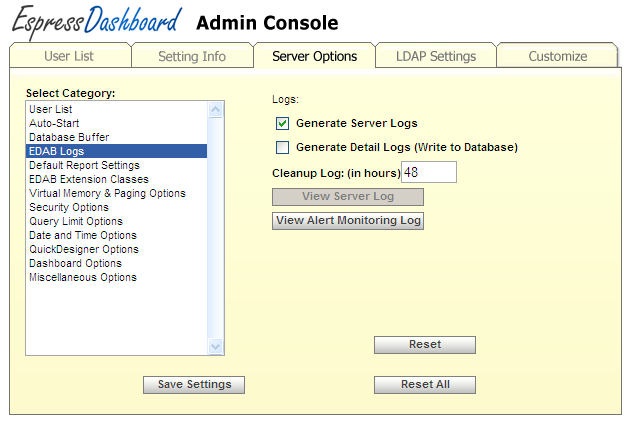Switch to the Setting Info tab
This screenshot has width=629, height=424.
pyautogui.click(x=192, y=56)
